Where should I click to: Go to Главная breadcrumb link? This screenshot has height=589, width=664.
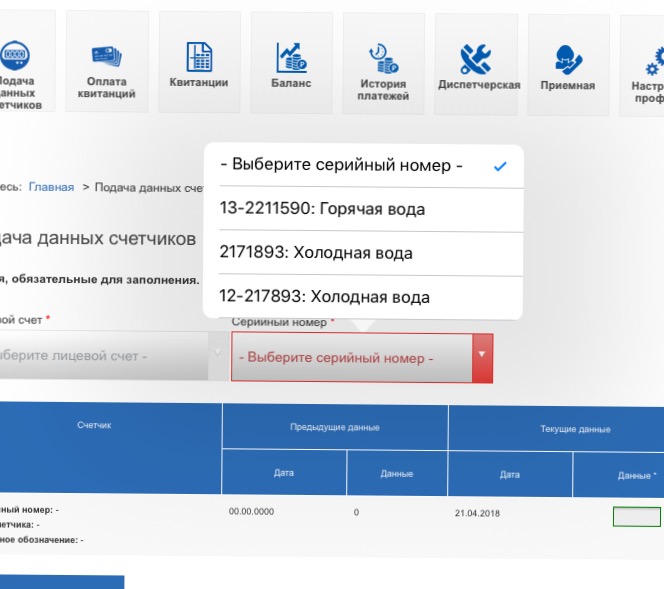(x=51, y=186)
